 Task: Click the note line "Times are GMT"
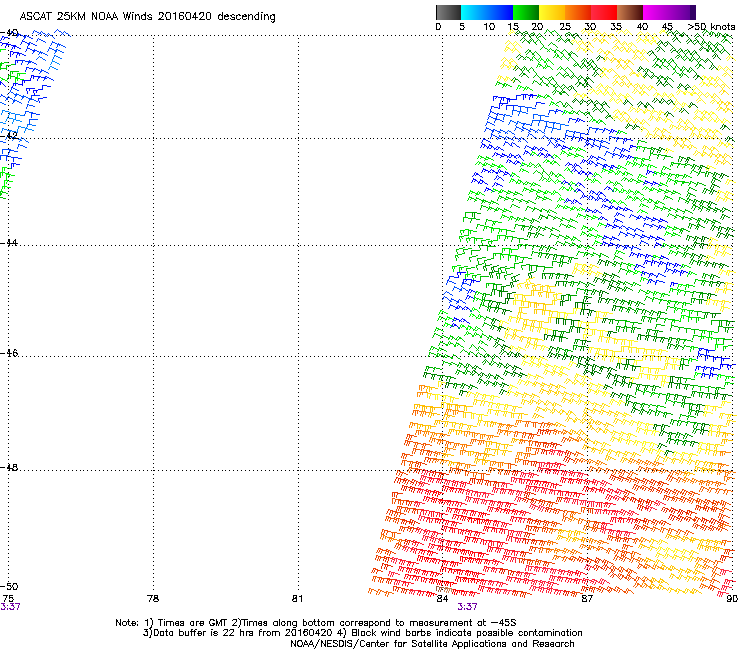pyautogui.click(x=193, y=623)
